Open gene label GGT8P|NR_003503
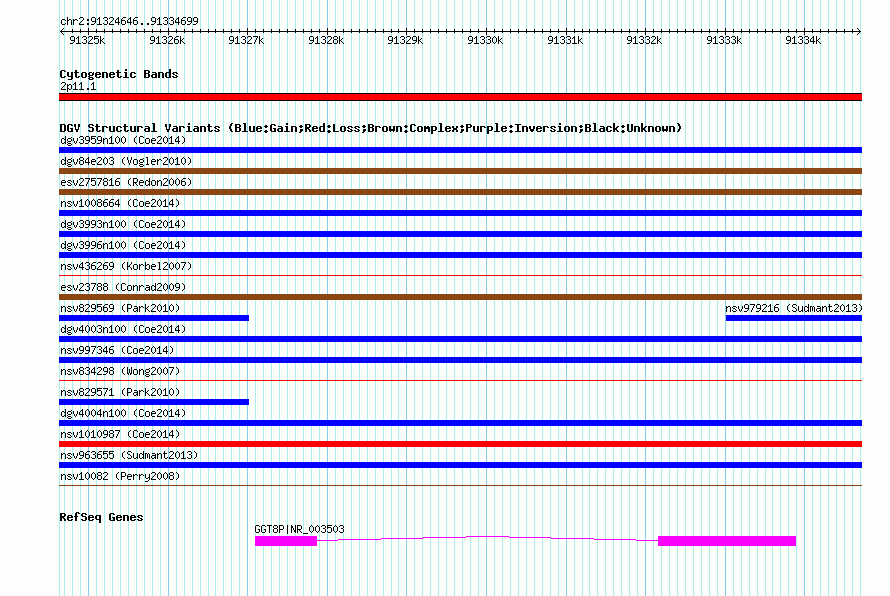The image size is (890, 596). (299, 529)
